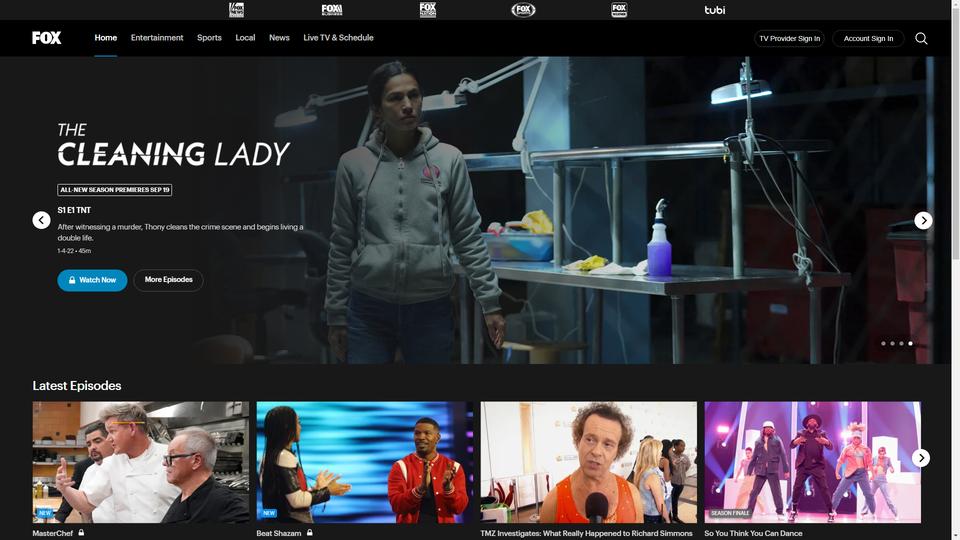This screenshot has width=960, height=540.
Task: Select the third carousel indicator dot
Action: pyautogui.click(x=901, y=343)
